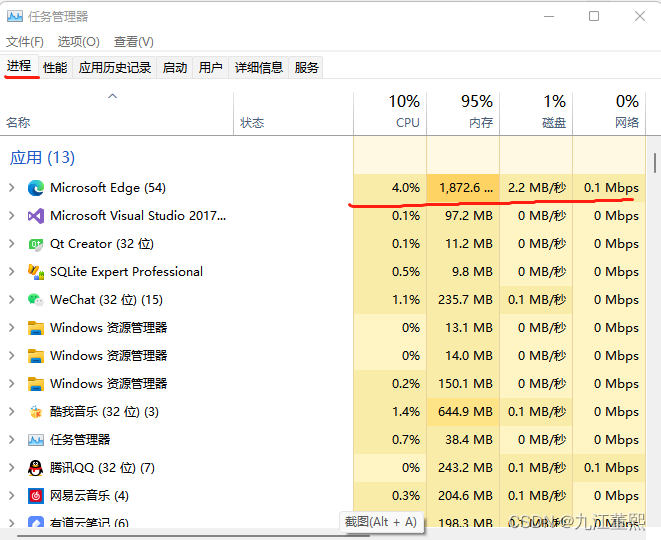This screenshot has width=661, height=540.
Task: Open the 选项(O) menu
Action: tap(78, 42)
